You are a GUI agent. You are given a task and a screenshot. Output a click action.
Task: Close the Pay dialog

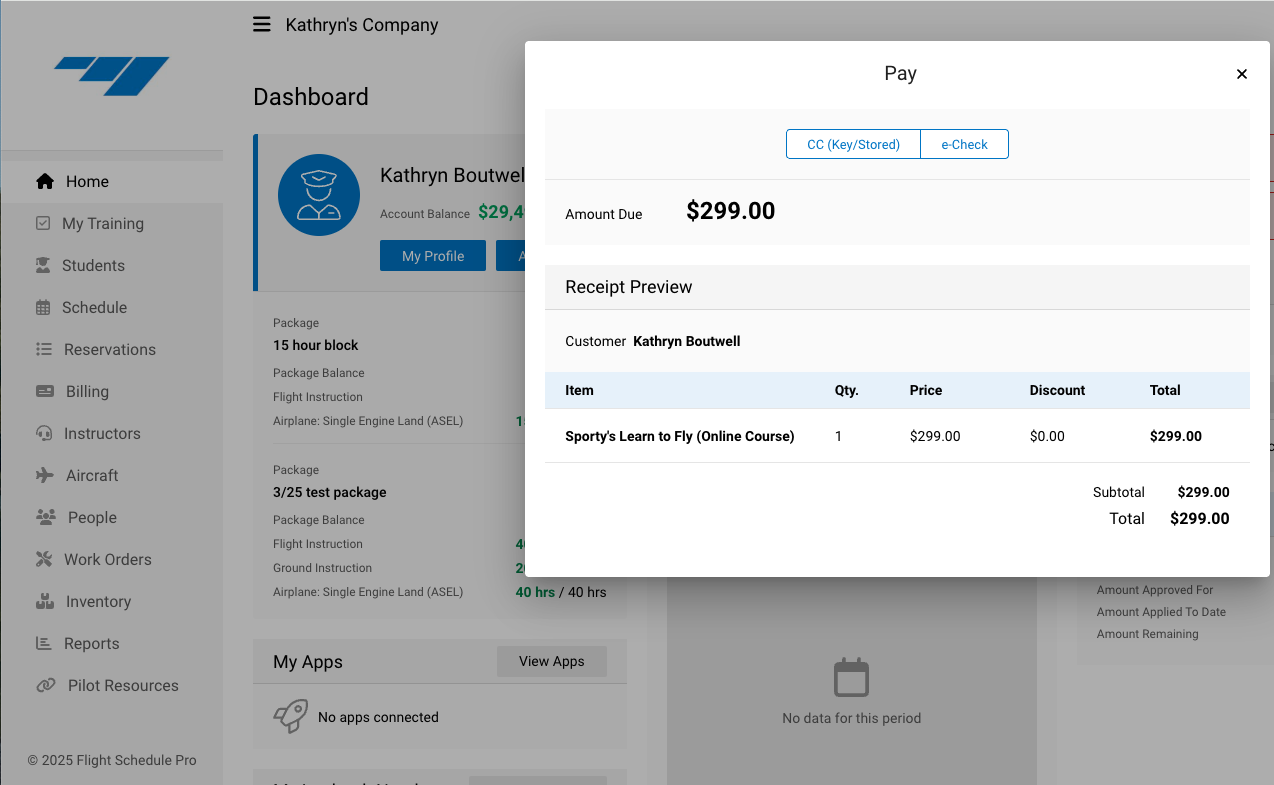[1242, 74]
